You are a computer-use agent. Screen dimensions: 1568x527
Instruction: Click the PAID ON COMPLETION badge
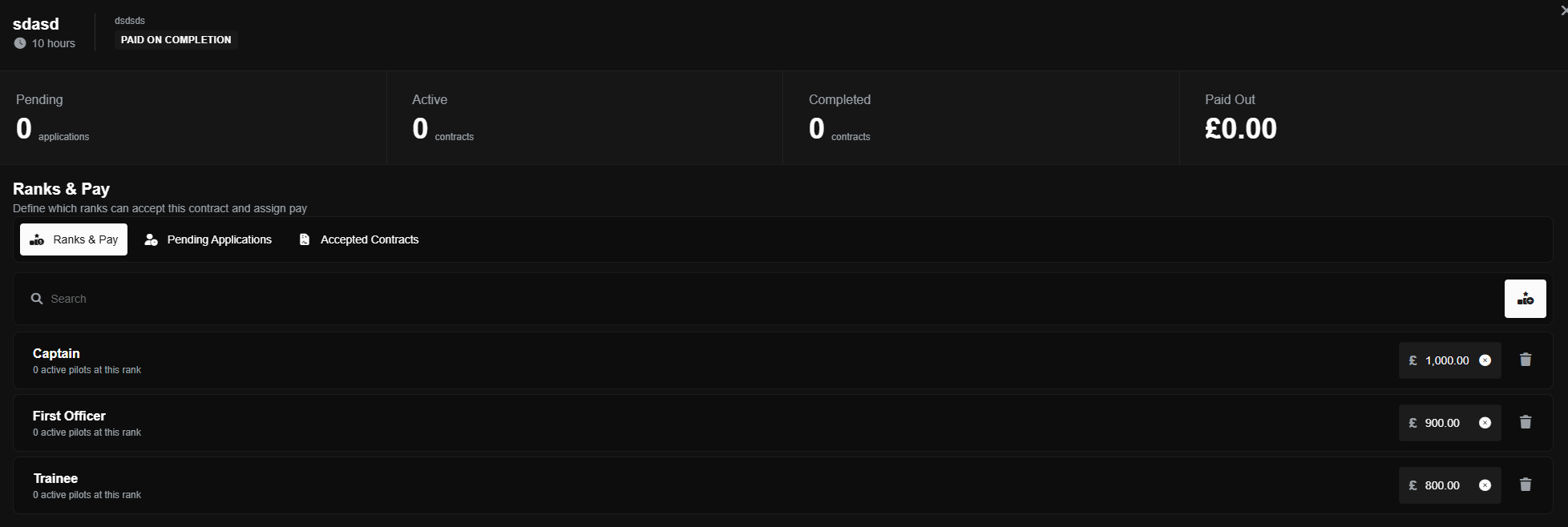(176, 40)
